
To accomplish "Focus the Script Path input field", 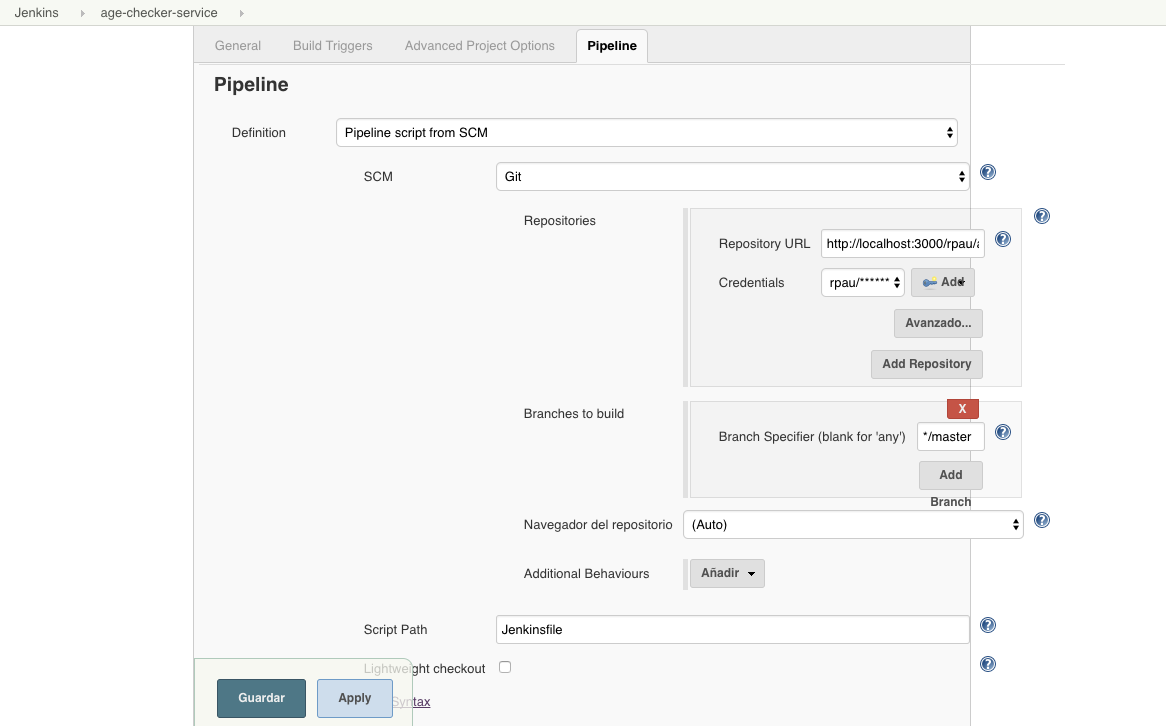I will coord(732,629).
